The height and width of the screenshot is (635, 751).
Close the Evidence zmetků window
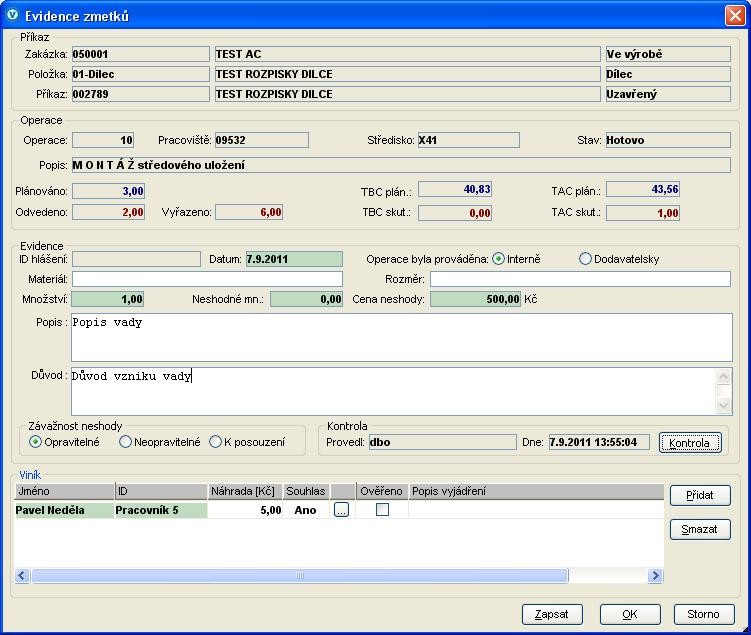(734, 15)
